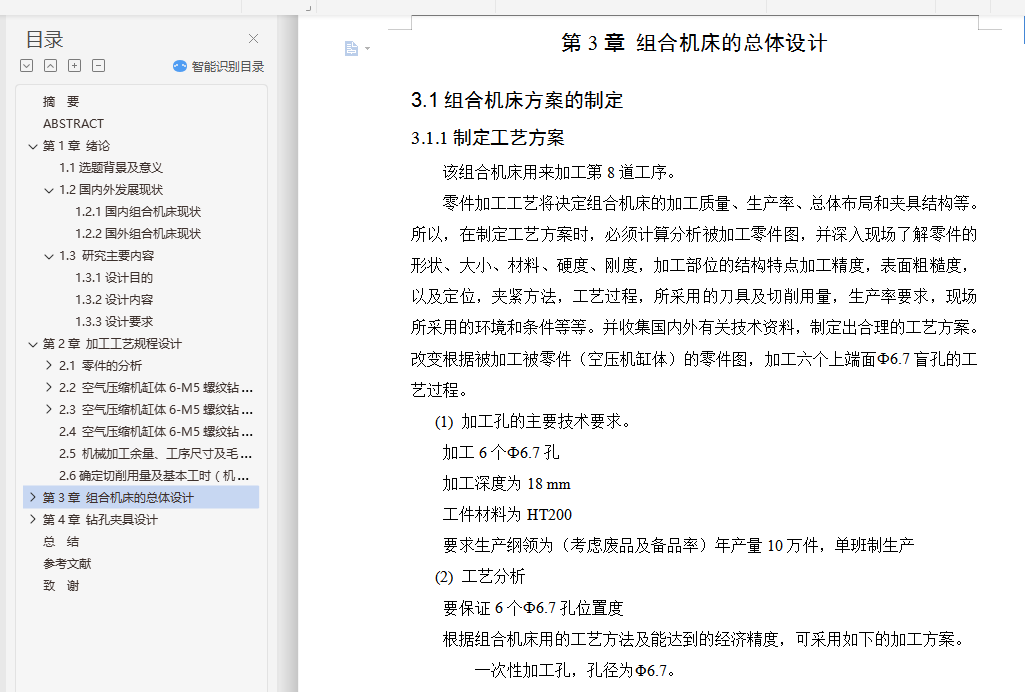Viewport: 1025px width, 692px height.
Task: Go to 参考文献 in outline
Action: click(67, 563)
